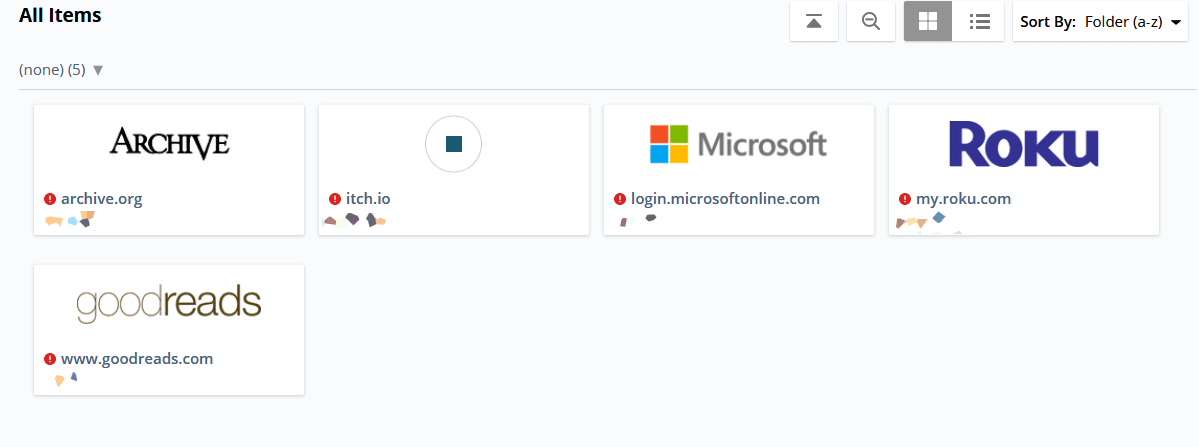This screenshot has width=1199, height=447.
Task: Open the archive.org item card logo
Action: coord(169,144)
